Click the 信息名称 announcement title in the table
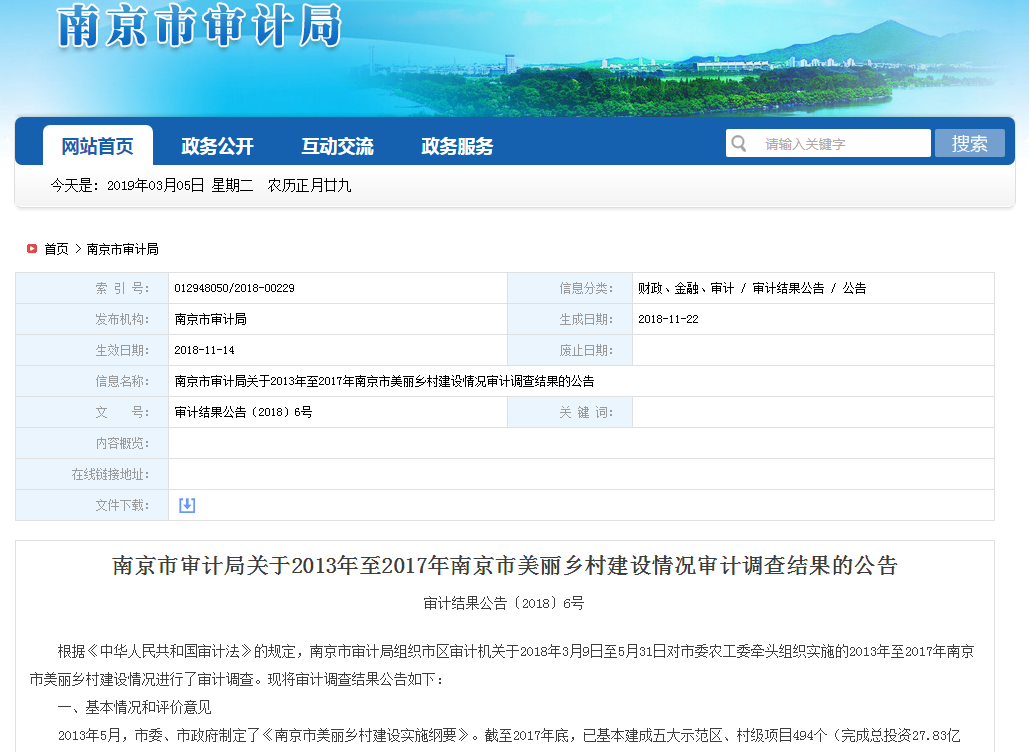Screen dimensions: 1029x752 384,381
